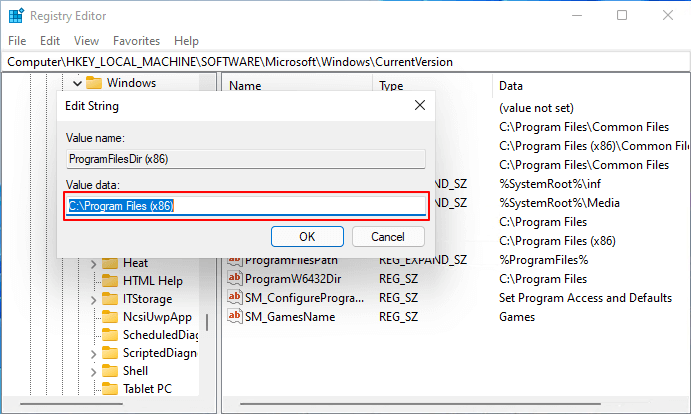Expand the Heat registry key
The height and width of the screenshot is (414, 691).
tap(93, 263)
